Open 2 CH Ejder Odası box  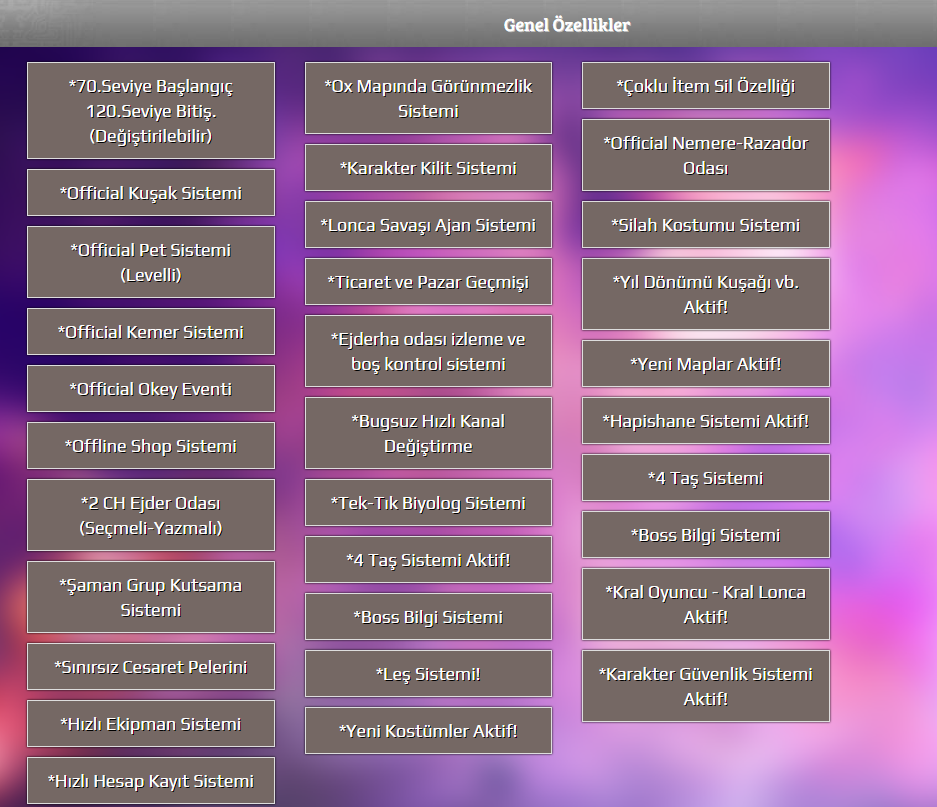click(x=151, y=515)
